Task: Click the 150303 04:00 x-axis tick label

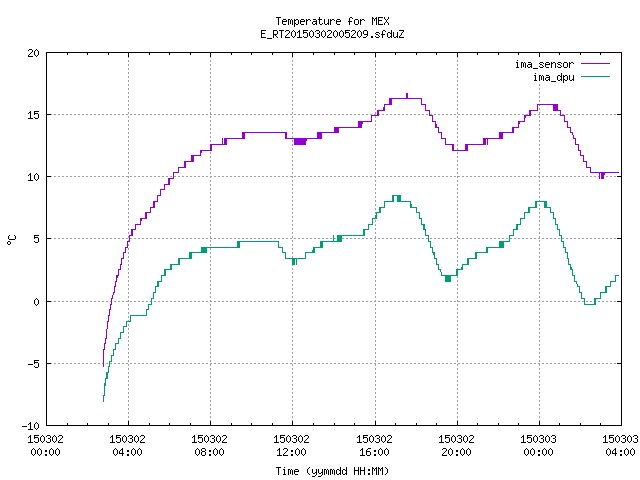Action: [x=620, y=446]
